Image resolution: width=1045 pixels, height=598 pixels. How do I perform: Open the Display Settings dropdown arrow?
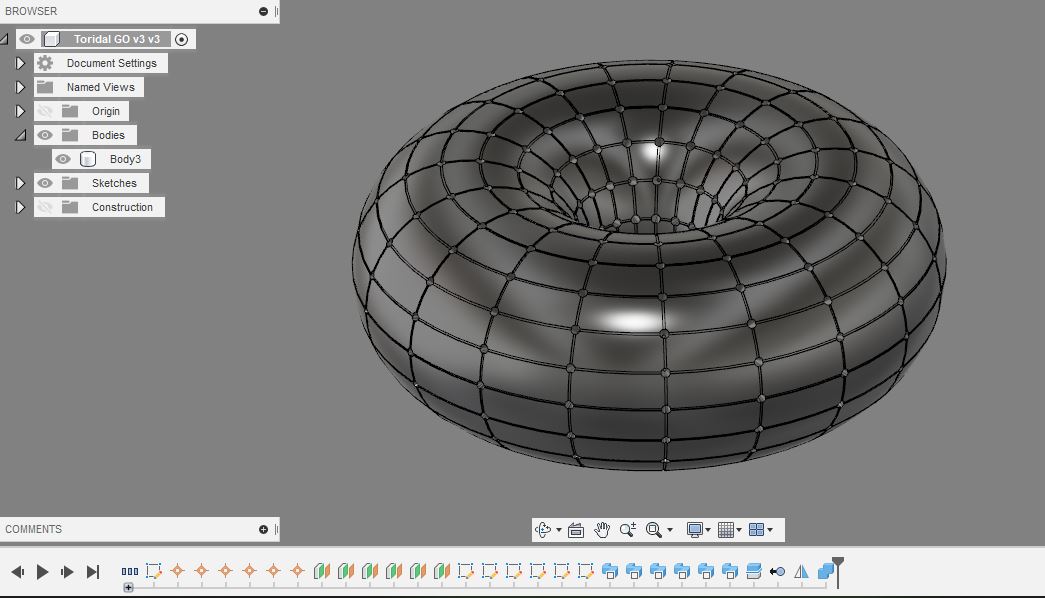[708, 530]
